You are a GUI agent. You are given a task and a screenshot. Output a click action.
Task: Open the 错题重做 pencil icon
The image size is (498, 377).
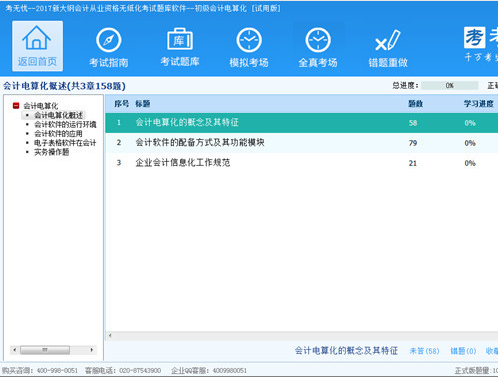[x=388, y=47]
